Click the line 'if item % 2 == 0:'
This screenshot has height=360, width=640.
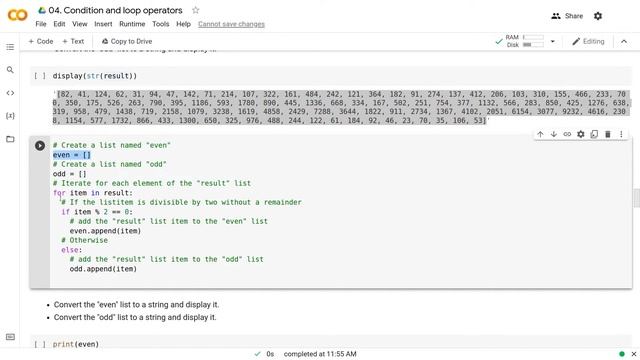click(97, 211)
